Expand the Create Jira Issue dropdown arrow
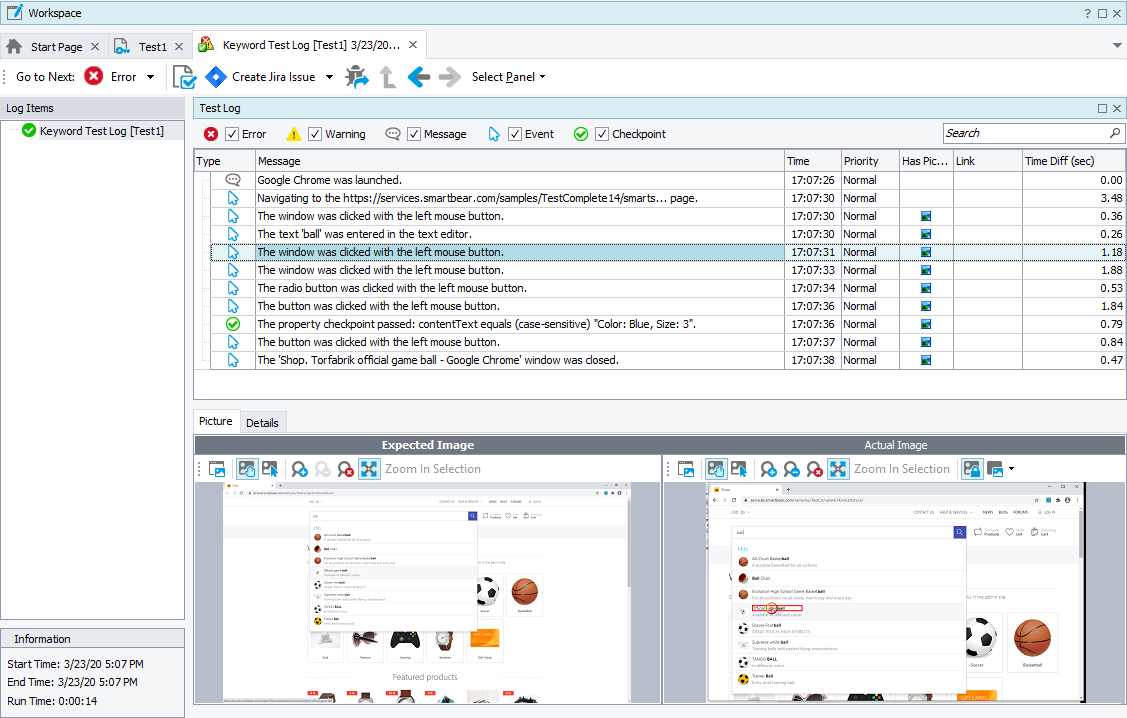The image size is (1127, 718). pyautogui.click(x=330, y=76)
